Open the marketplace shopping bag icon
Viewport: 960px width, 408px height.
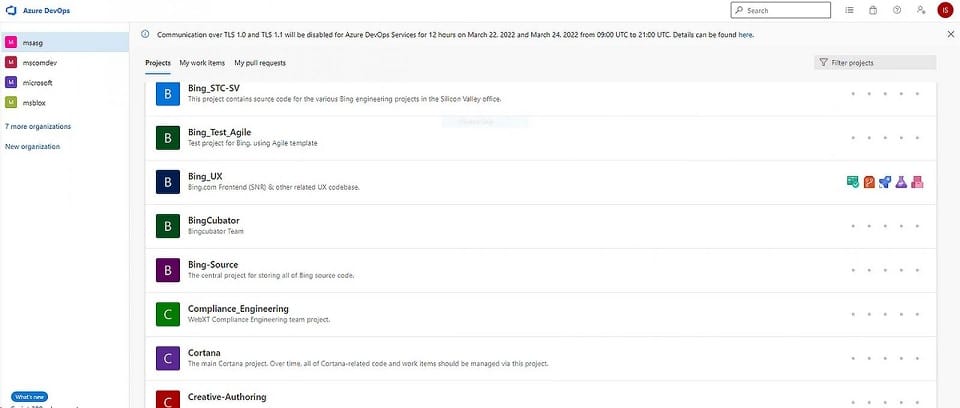[x=873, y=10]
